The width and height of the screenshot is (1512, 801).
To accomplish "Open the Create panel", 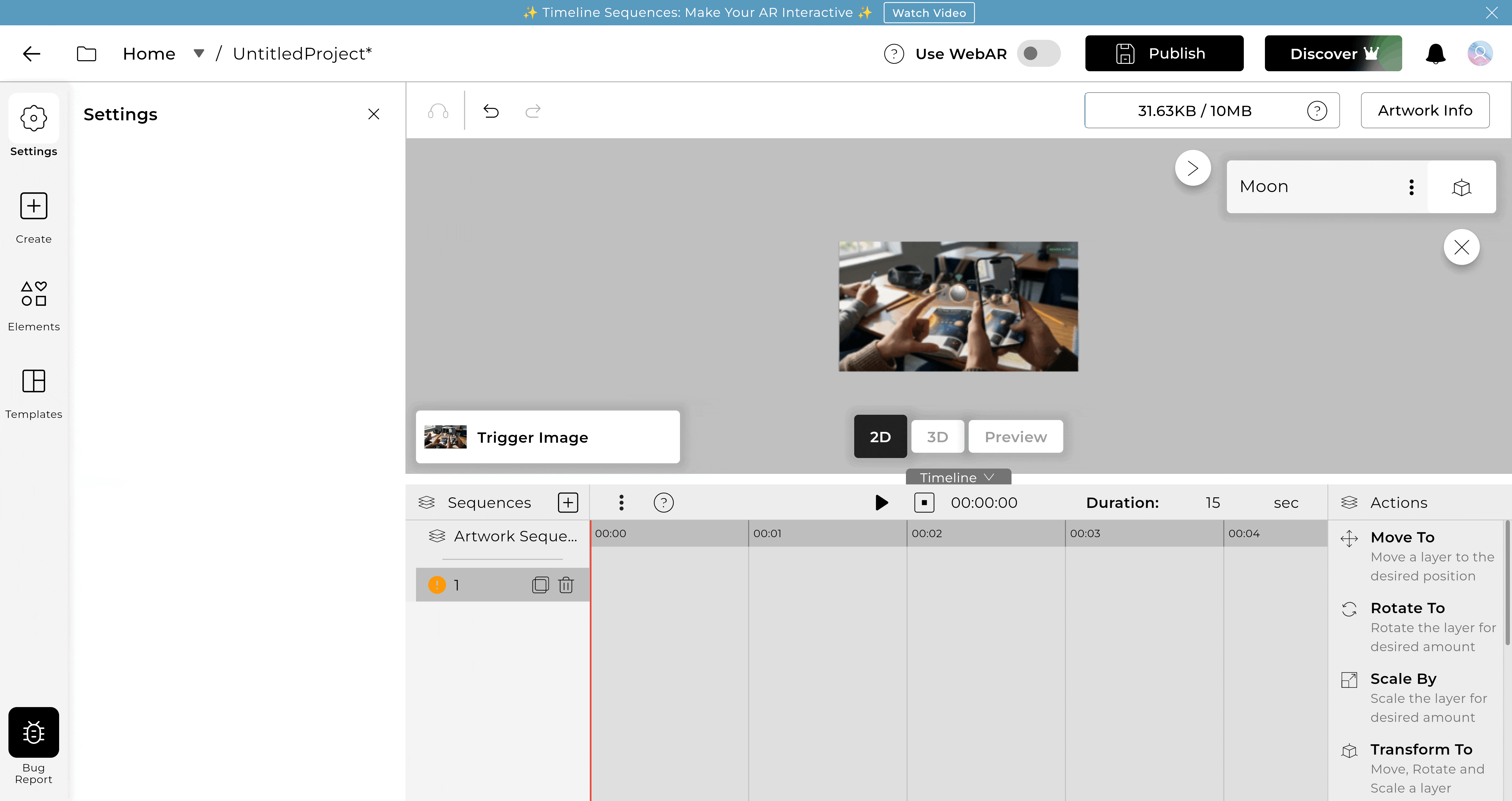I will 34,218.
